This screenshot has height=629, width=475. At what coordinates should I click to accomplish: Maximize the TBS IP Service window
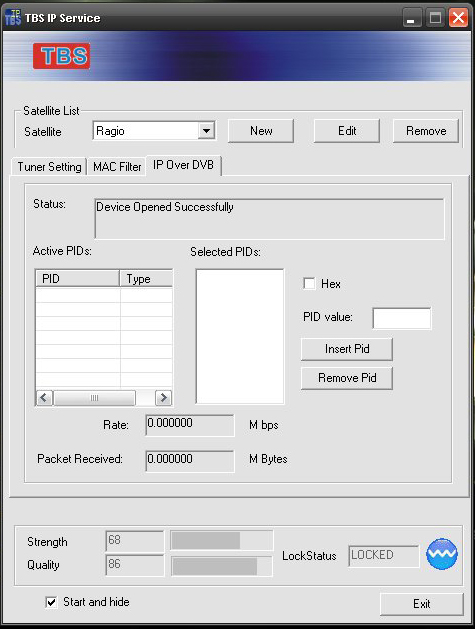tap(435, 18)
